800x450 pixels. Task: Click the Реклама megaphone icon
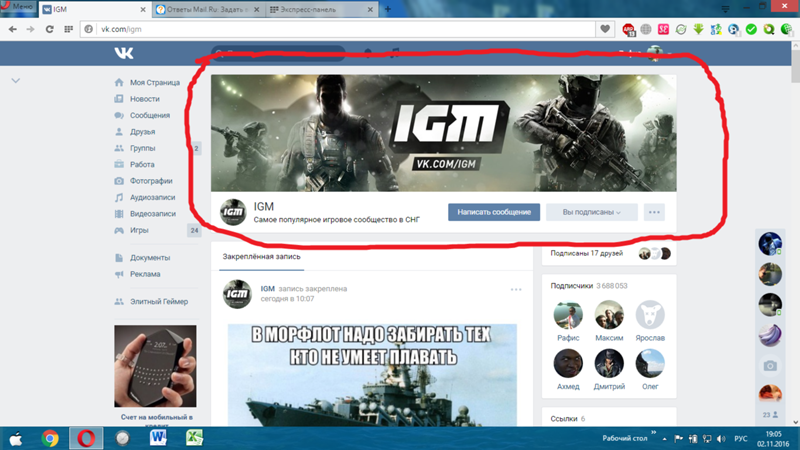tap(119, 274)
